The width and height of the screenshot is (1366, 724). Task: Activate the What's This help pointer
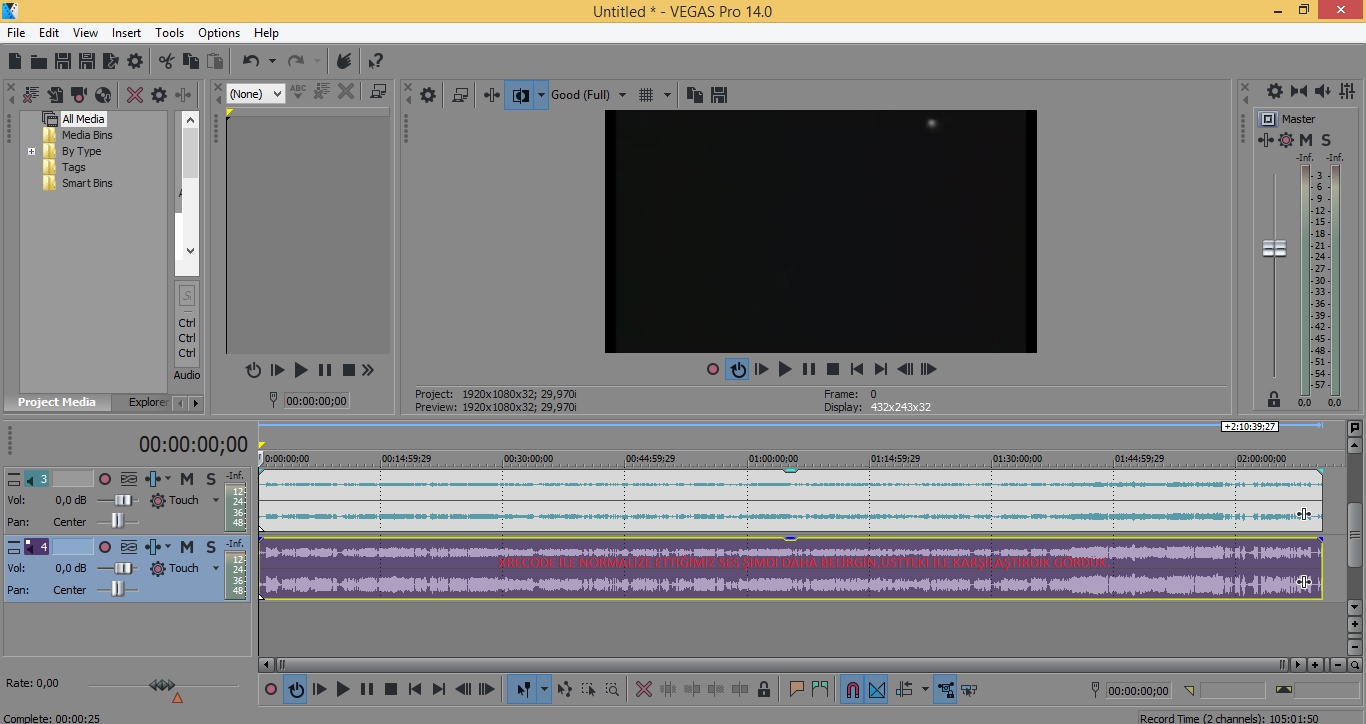point(375,61)
